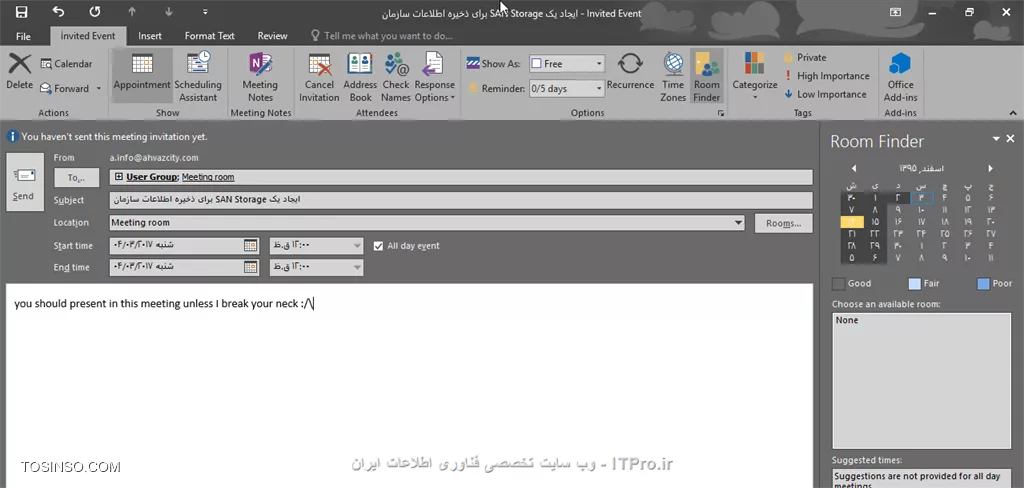1024x488 pixels.
Task: Go to next month in Room Finder calendar
Action: pyautogui.click(x=991, y=169)
